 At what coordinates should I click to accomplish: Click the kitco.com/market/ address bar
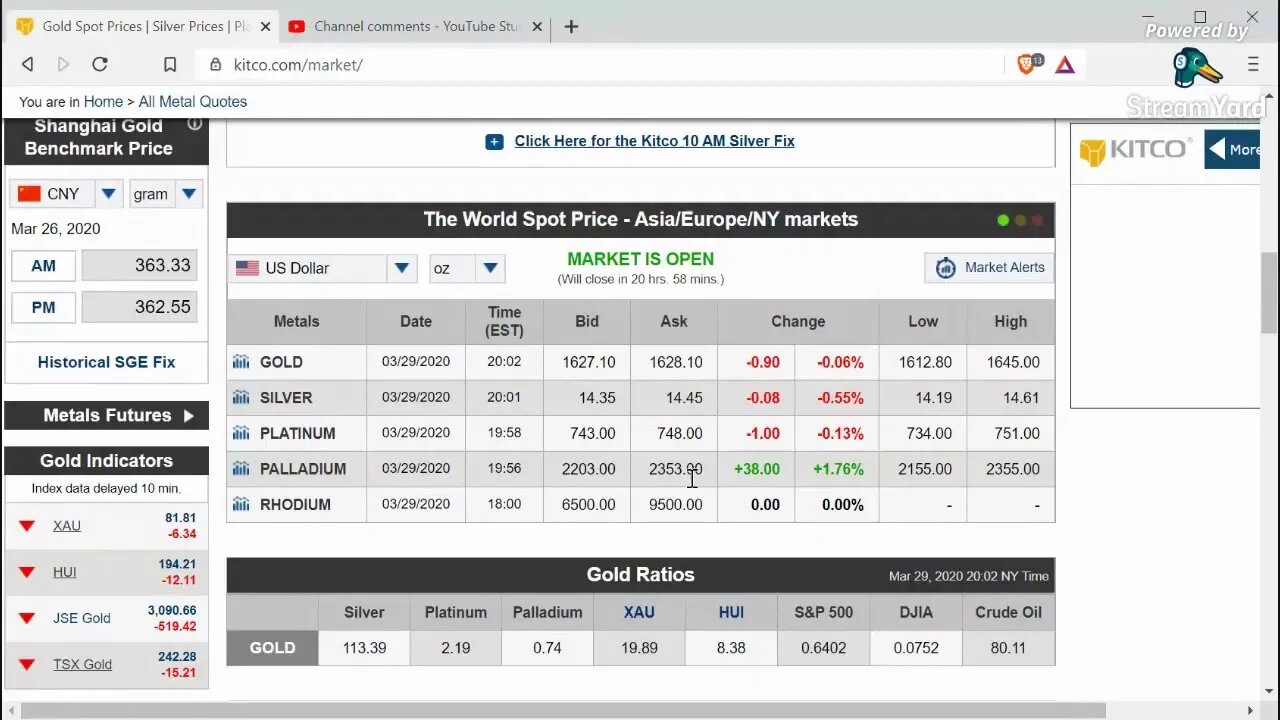pos(600,65)
